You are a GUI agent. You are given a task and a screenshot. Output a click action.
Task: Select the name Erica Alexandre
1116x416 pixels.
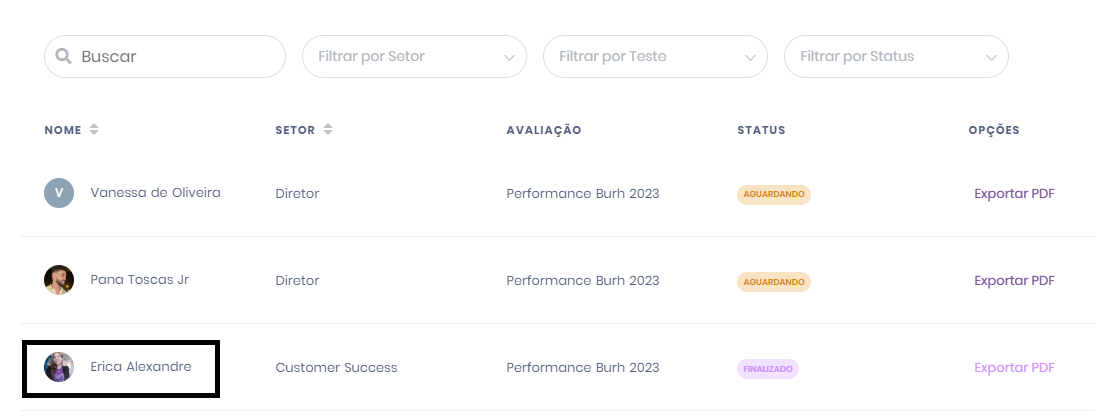[141, 367]
